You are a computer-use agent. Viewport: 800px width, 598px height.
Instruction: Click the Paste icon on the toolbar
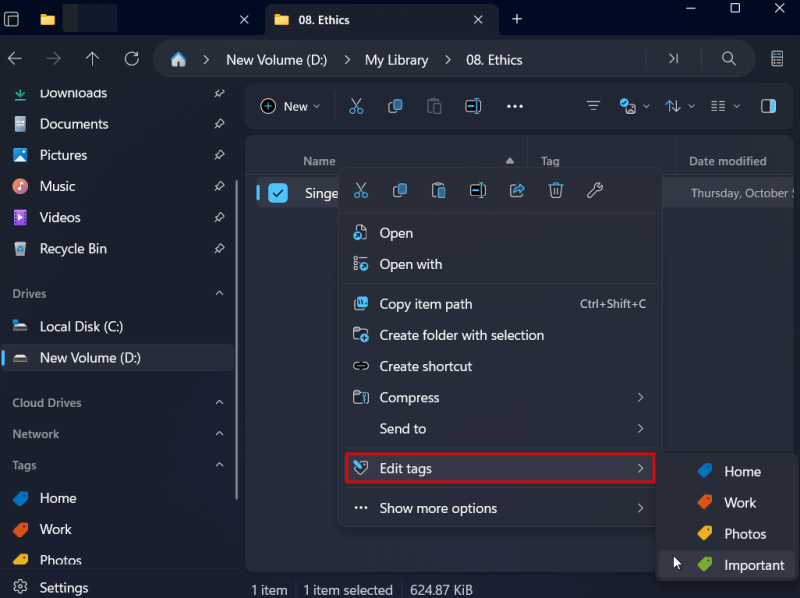434,106
